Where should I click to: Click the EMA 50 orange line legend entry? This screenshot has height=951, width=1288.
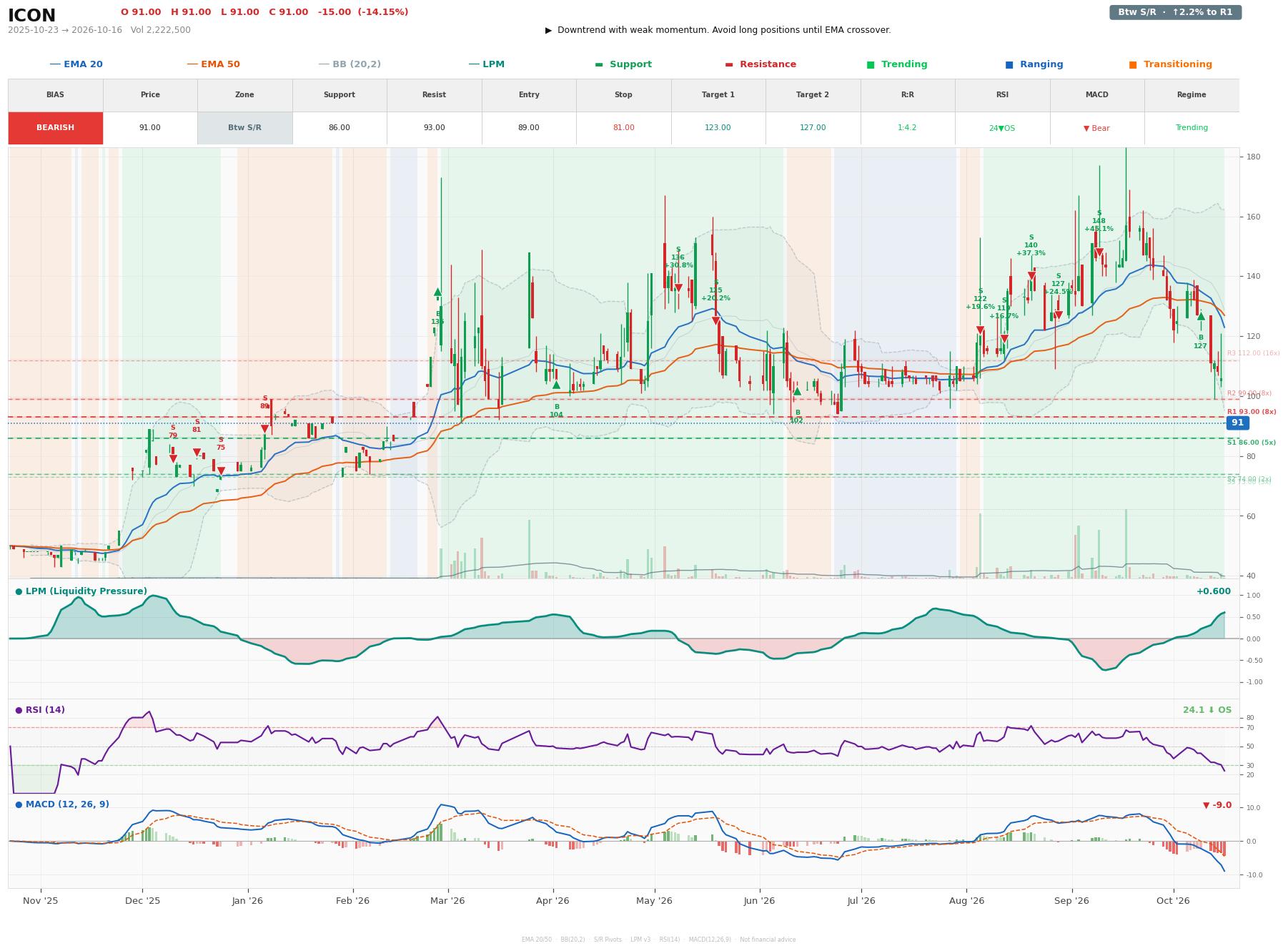[x=214, y=64]
